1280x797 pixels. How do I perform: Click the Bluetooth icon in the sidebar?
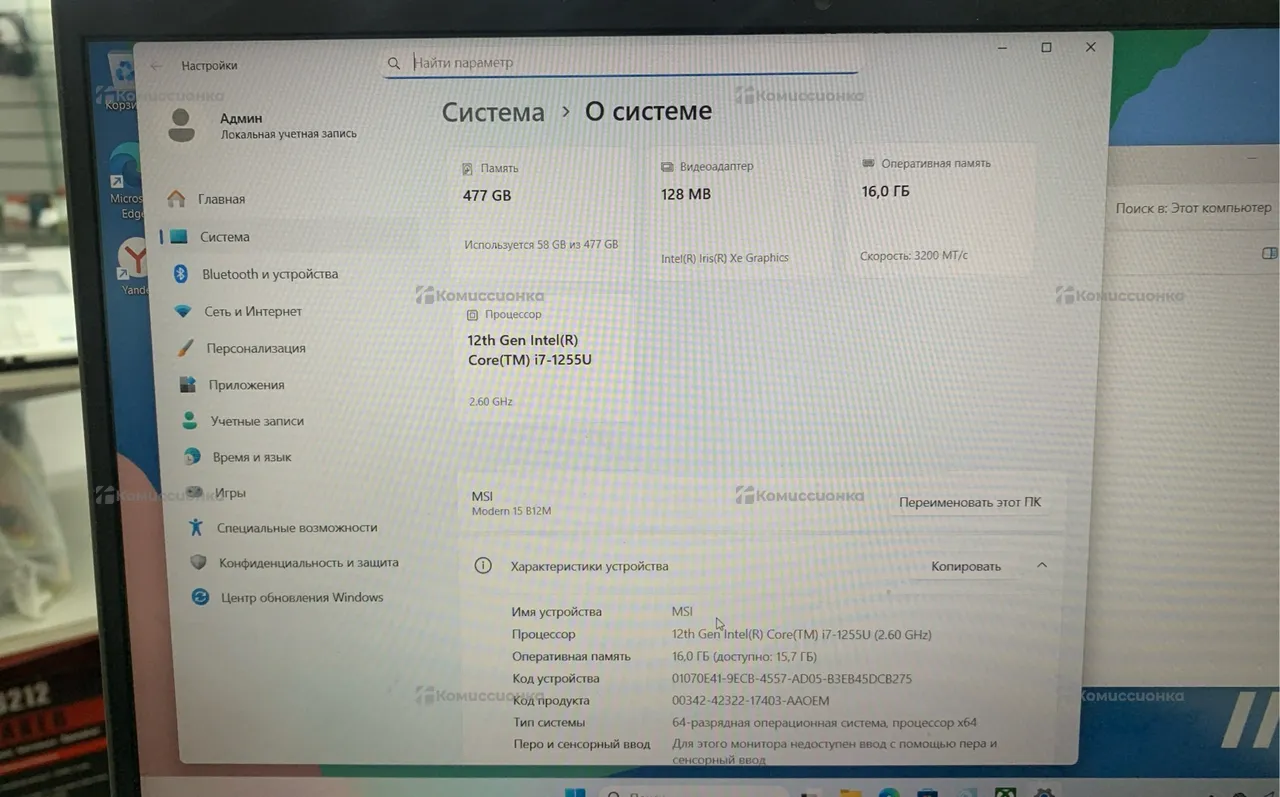pyautogui.click(x=181, y=274)
